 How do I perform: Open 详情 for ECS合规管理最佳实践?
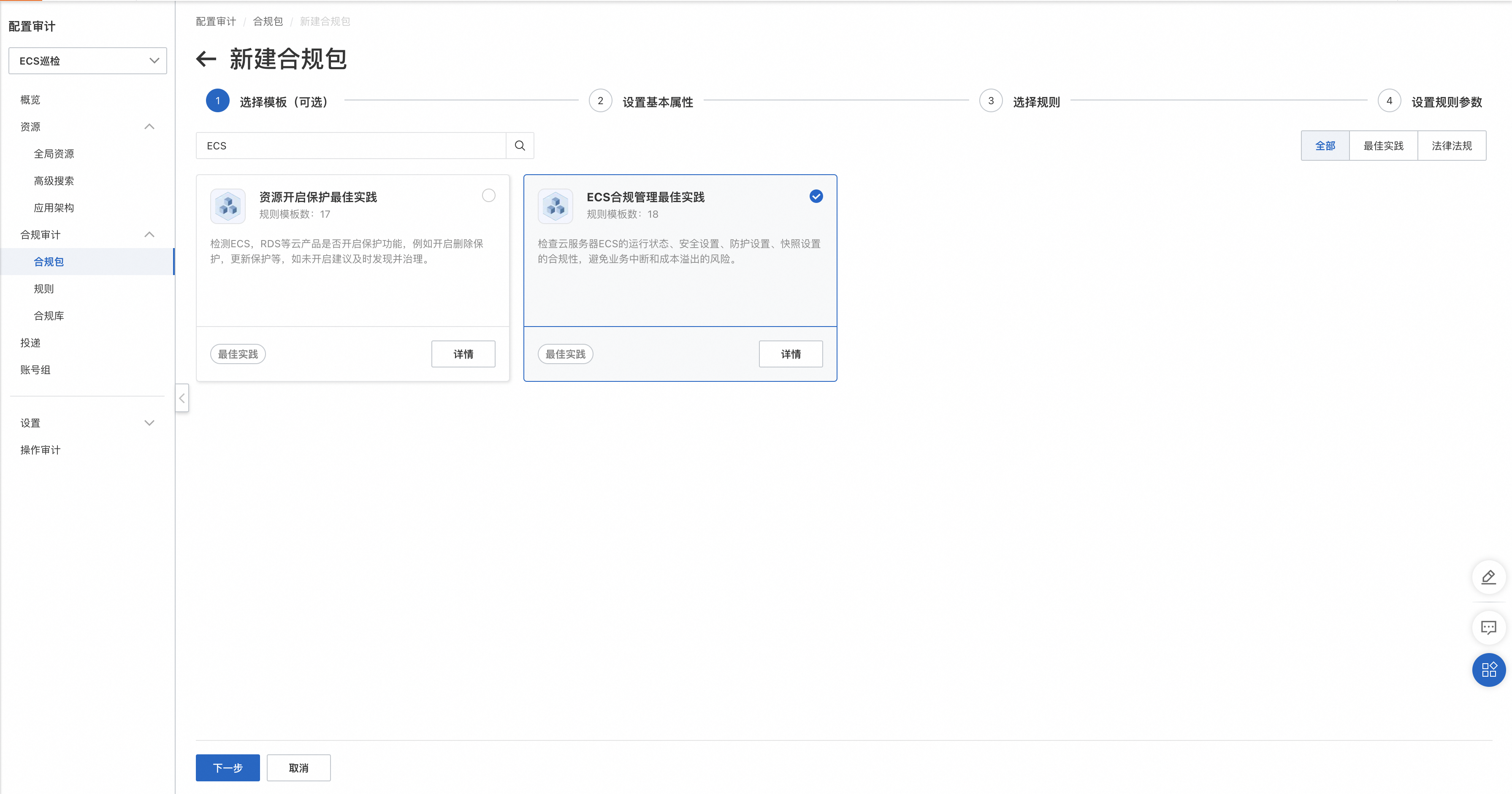point(790,354)
